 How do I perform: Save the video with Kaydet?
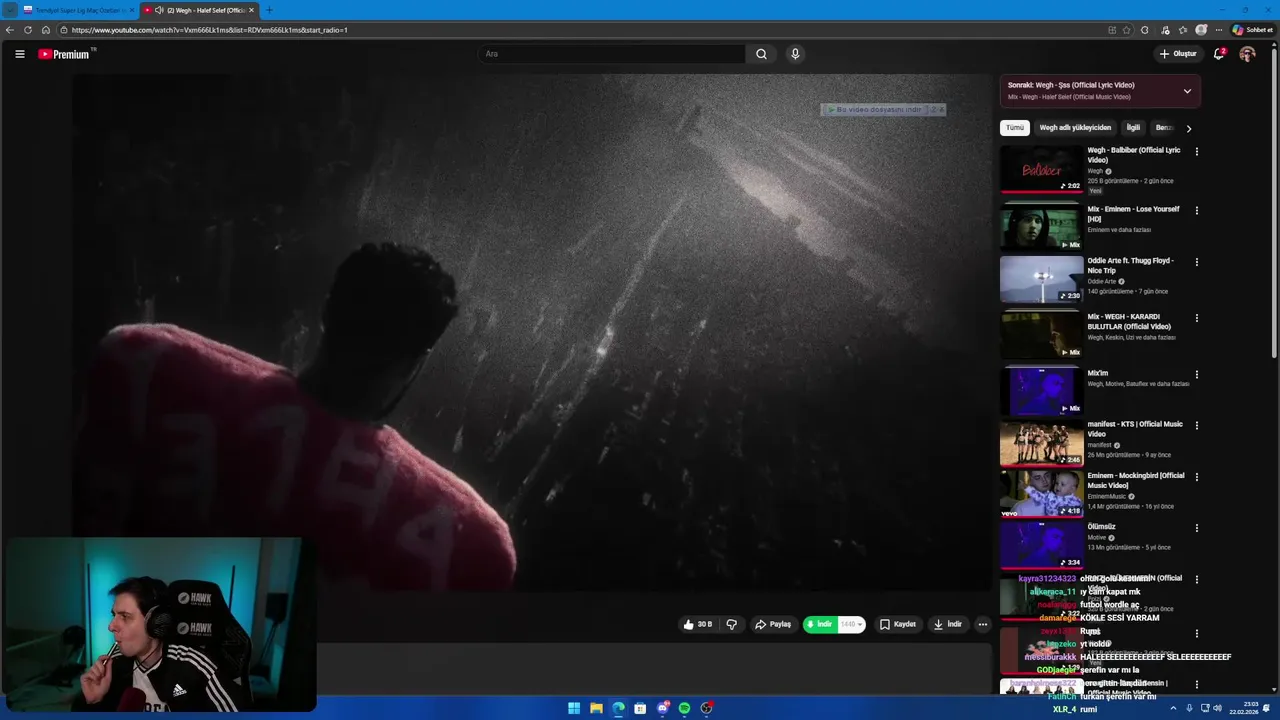pos(898,624)
